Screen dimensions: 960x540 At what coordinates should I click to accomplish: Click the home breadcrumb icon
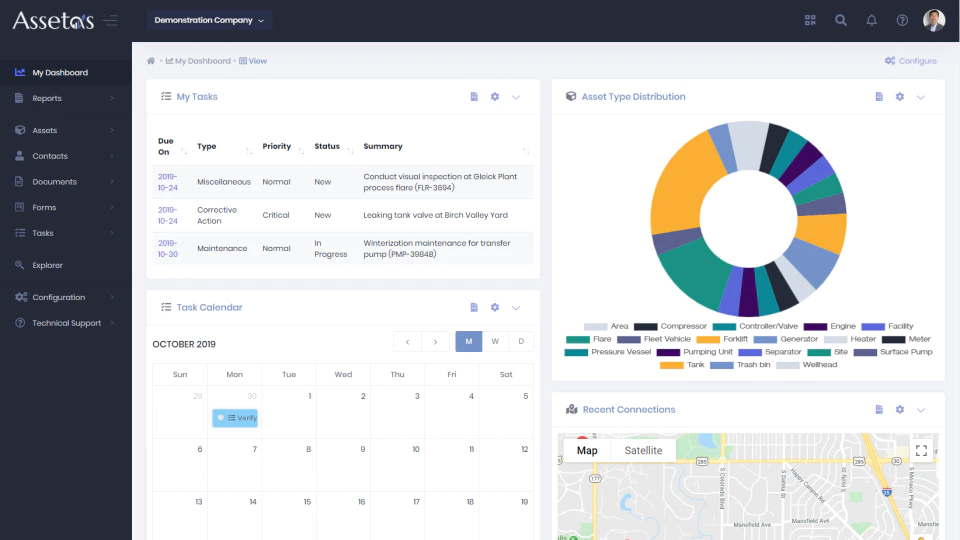(x=151, y=61)
